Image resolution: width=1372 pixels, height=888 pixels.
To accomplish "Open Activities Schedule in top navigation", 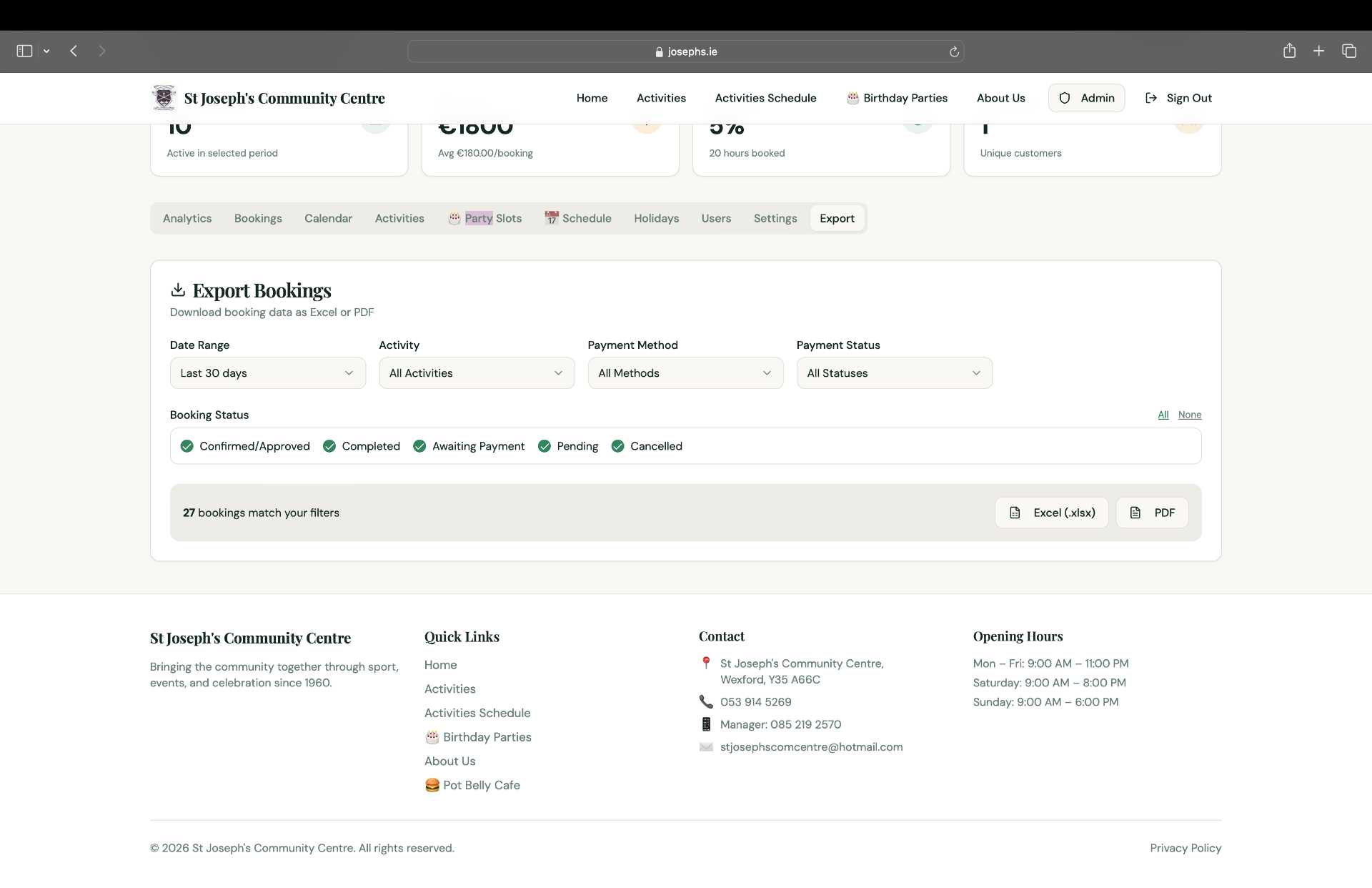I will (x=765, y=98).
